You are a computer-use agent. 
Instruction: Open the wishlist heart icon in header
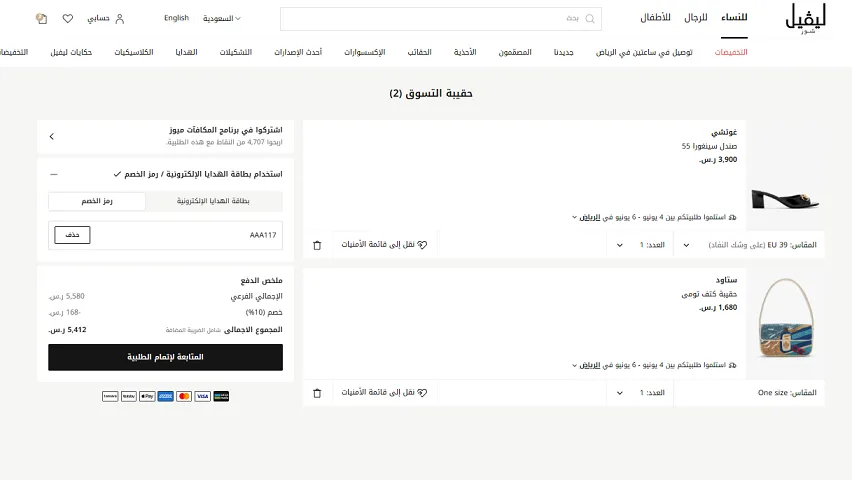pos(67,18)
